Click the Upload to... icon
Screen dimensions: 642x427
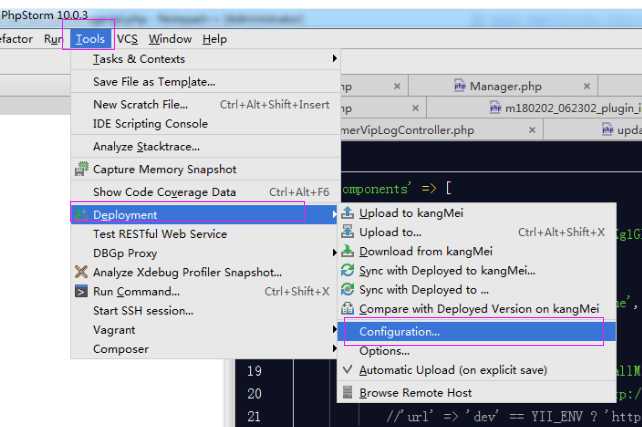pyautogui.click(x=348, y=232)
